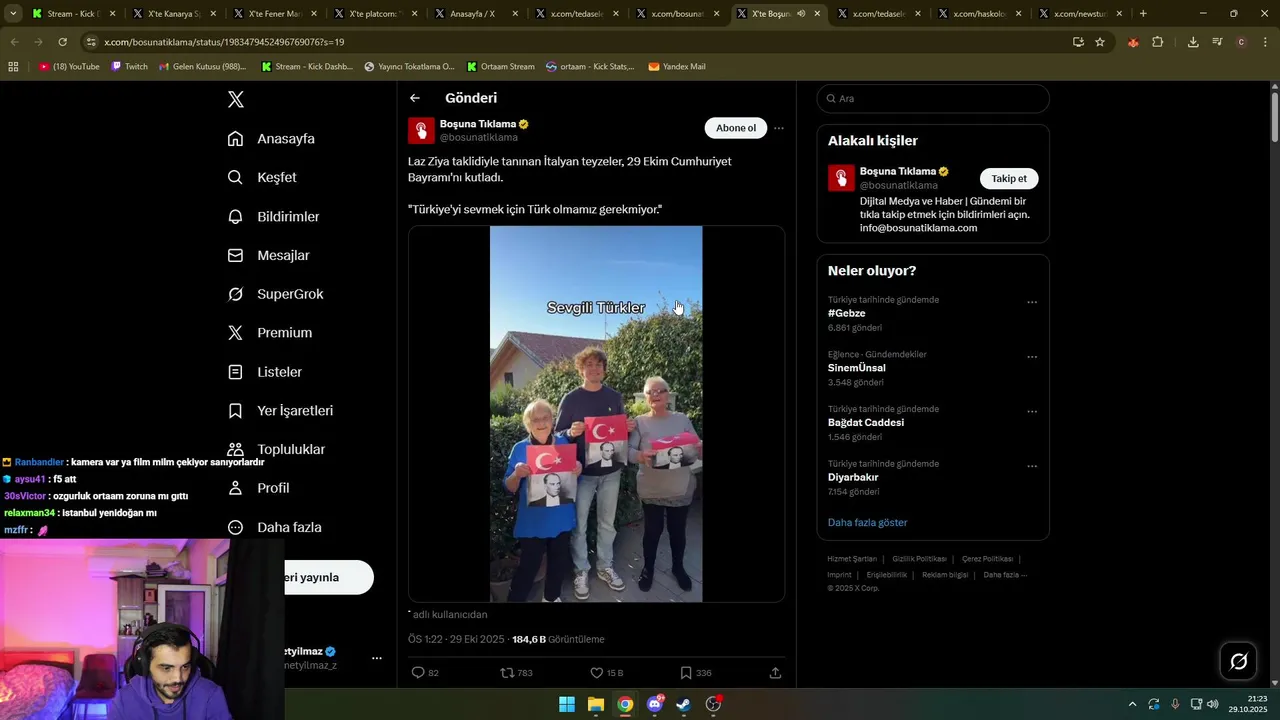Open Hizmet Şartları footer link

852,559
